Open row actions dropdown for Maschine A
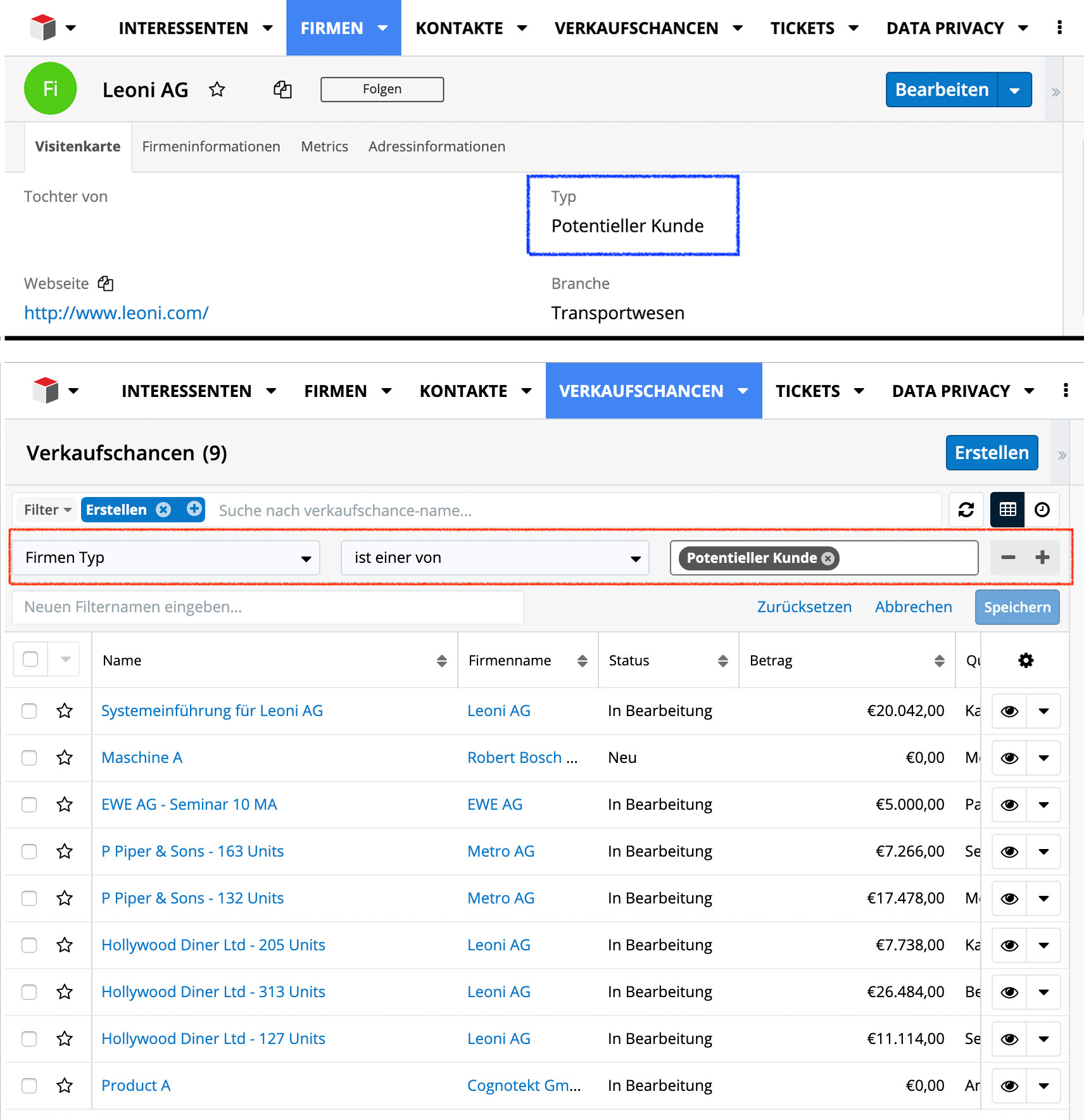 click(x=1043, y=757)
